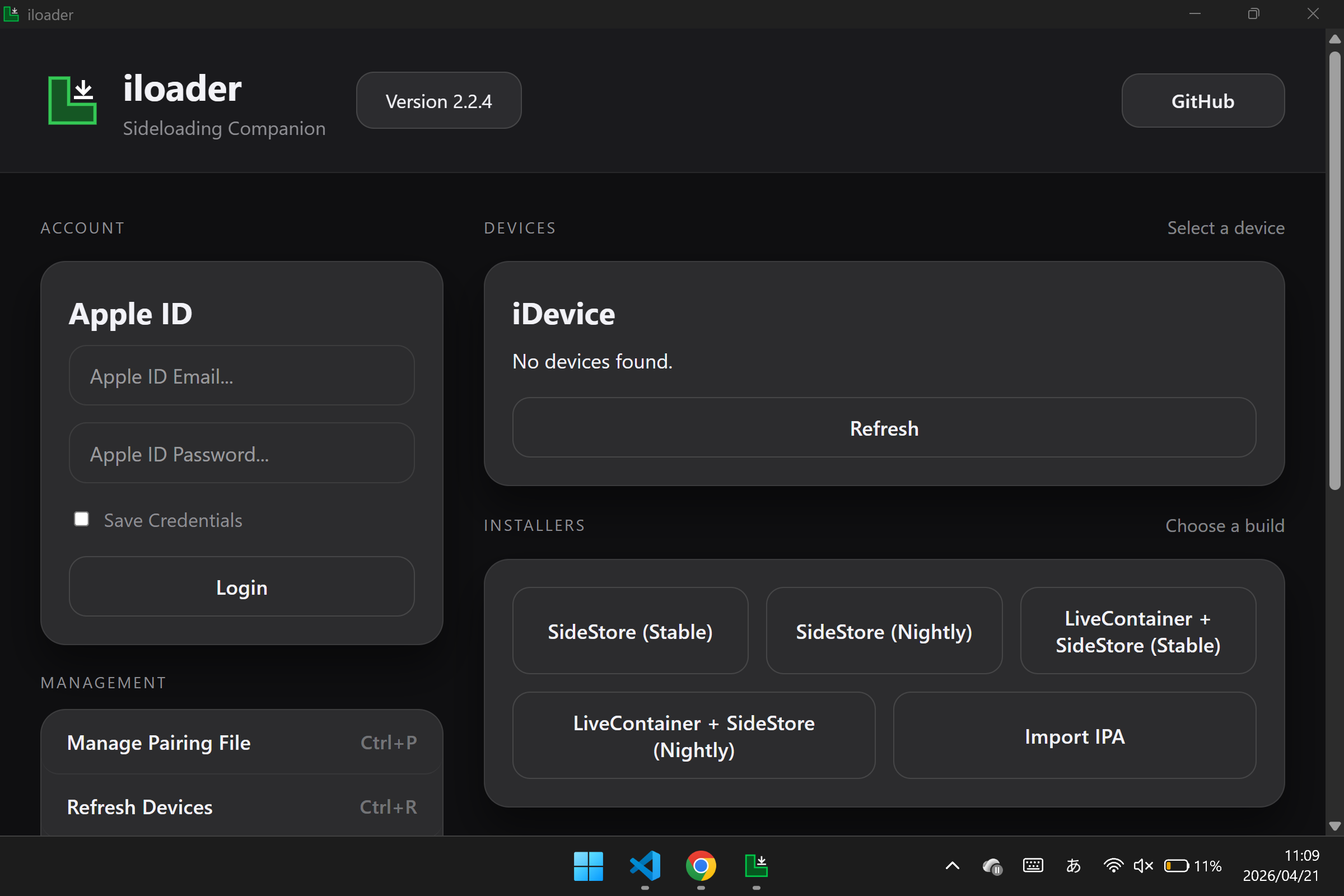Image resolution: width=1344 pixels, height=896 pixels.
Task: Open the Windows Start menu
Action: pyautogui.click(x=588, y=866)
